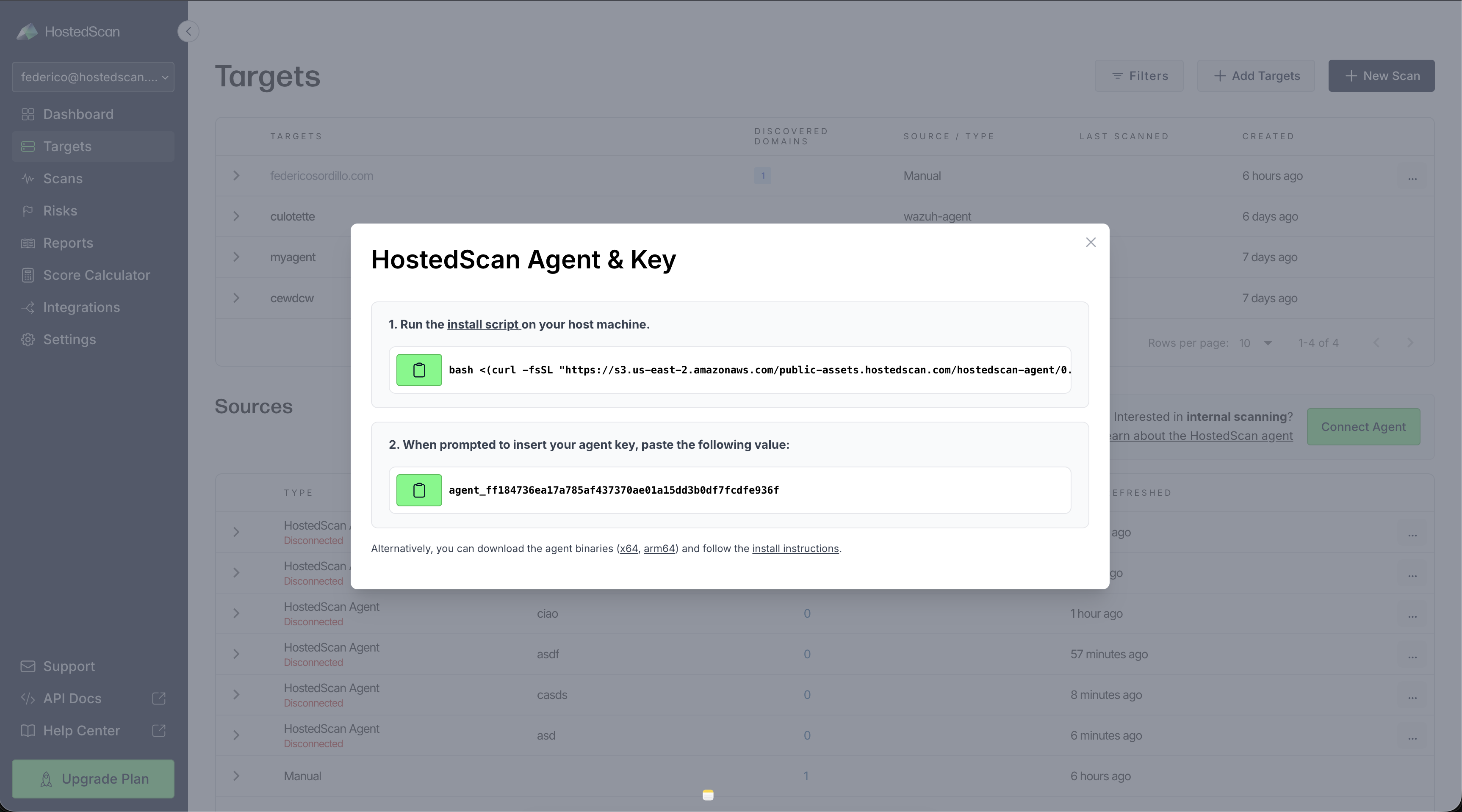Image resolution: width=1462 pixels, height=812 pixels.
Task: Expand the federicosordillo.com target row
Action: click(236, 176)
